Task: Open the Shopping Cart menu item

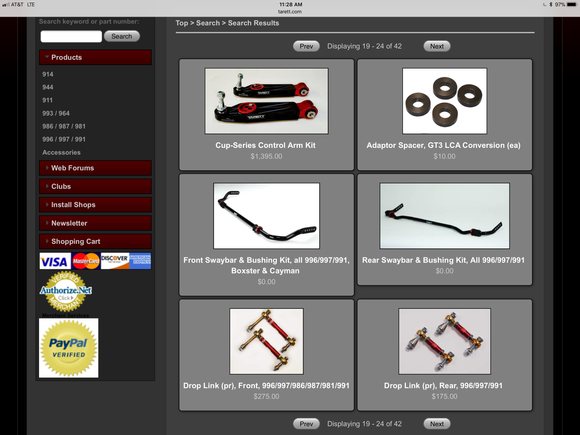Action: click(95, 242)
